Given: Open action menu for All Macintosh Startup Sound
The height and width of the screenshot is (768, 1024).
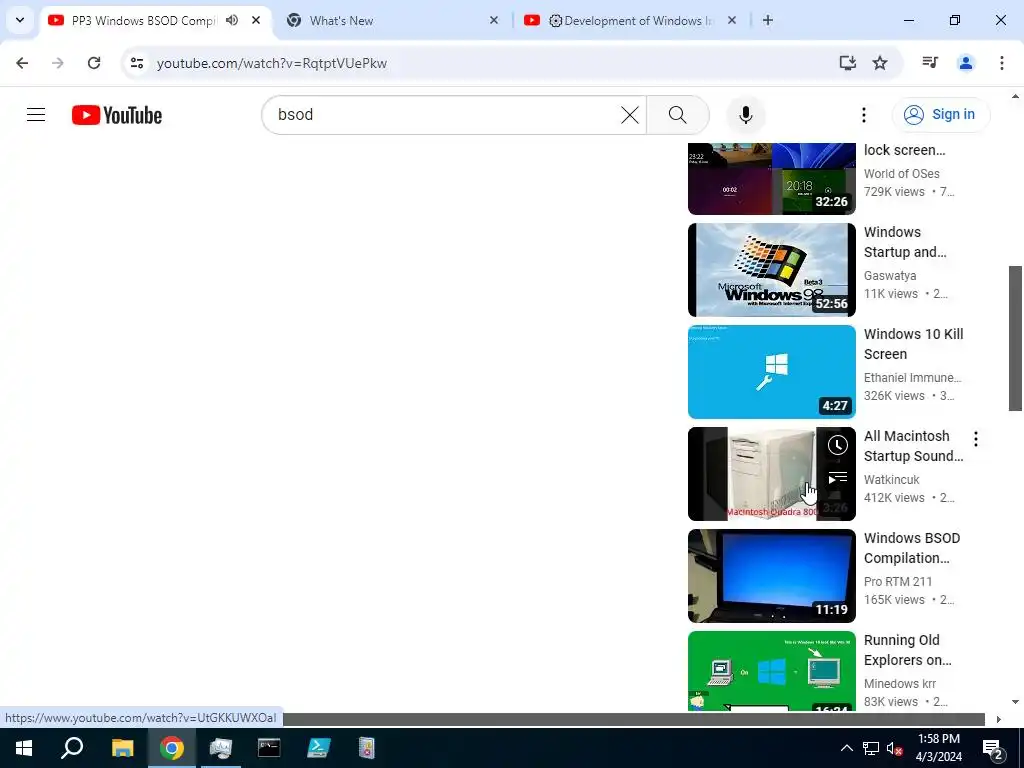Looking at the screenshot, I should (x=976, y=439).
